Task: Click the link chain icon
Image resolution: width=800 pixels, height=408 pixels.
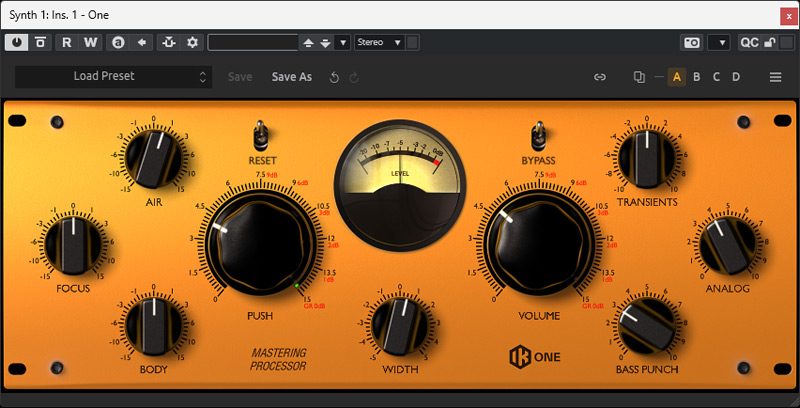Action: (600, 77)
